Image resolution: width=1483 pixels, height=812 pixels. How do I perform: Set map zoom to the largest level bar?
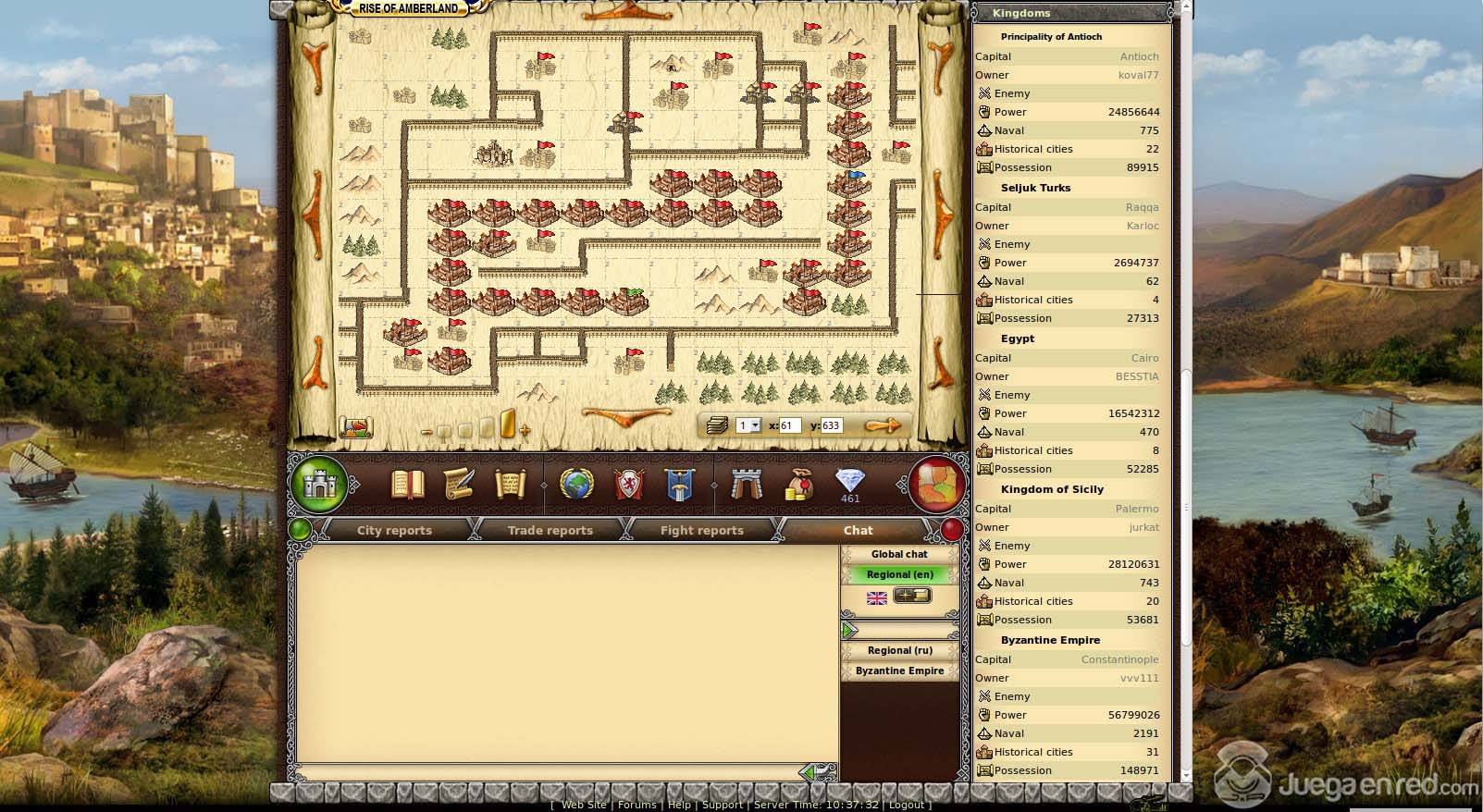[508, 424]
